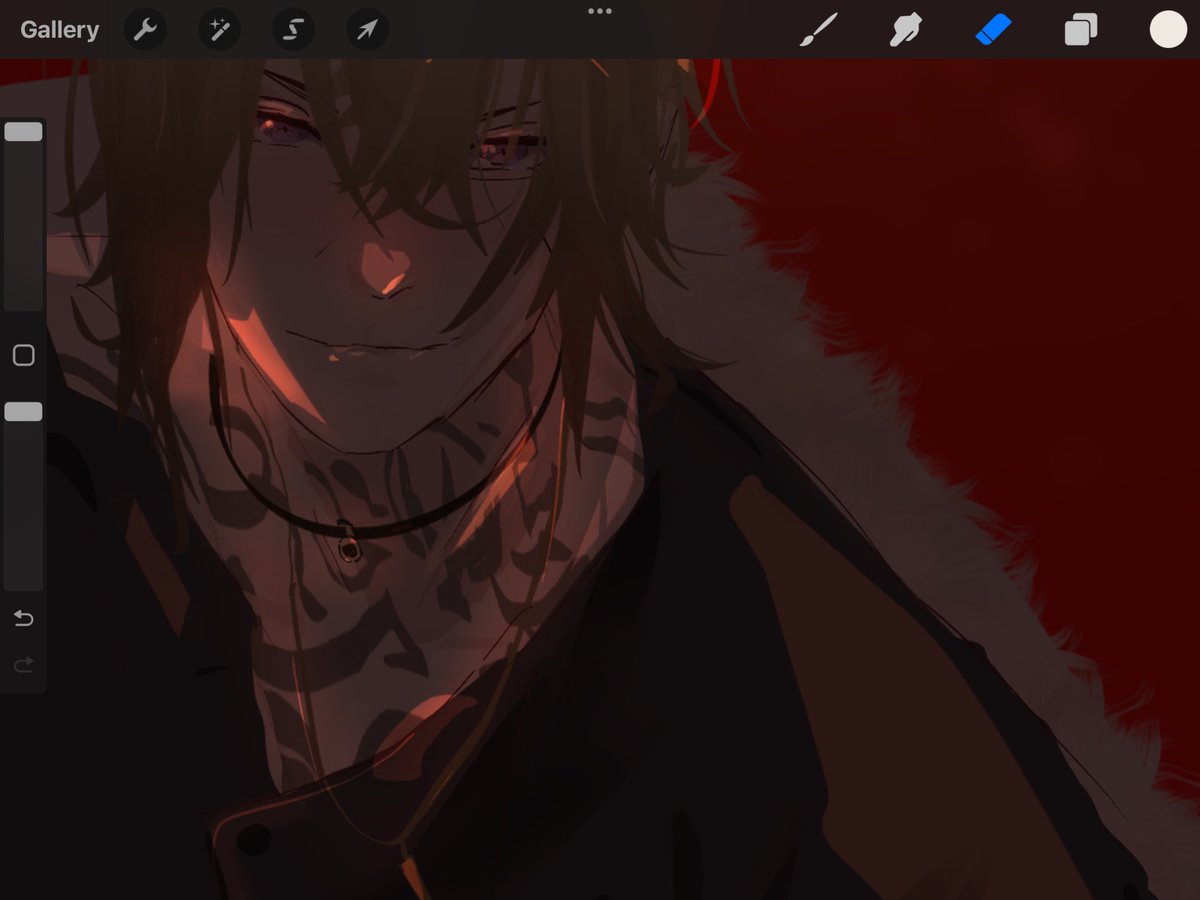The height and width of the screenshot is (900, 1200).
Task: Activate the Transform arrow tool
Action: pyautogui.click(x=367, y=30)
